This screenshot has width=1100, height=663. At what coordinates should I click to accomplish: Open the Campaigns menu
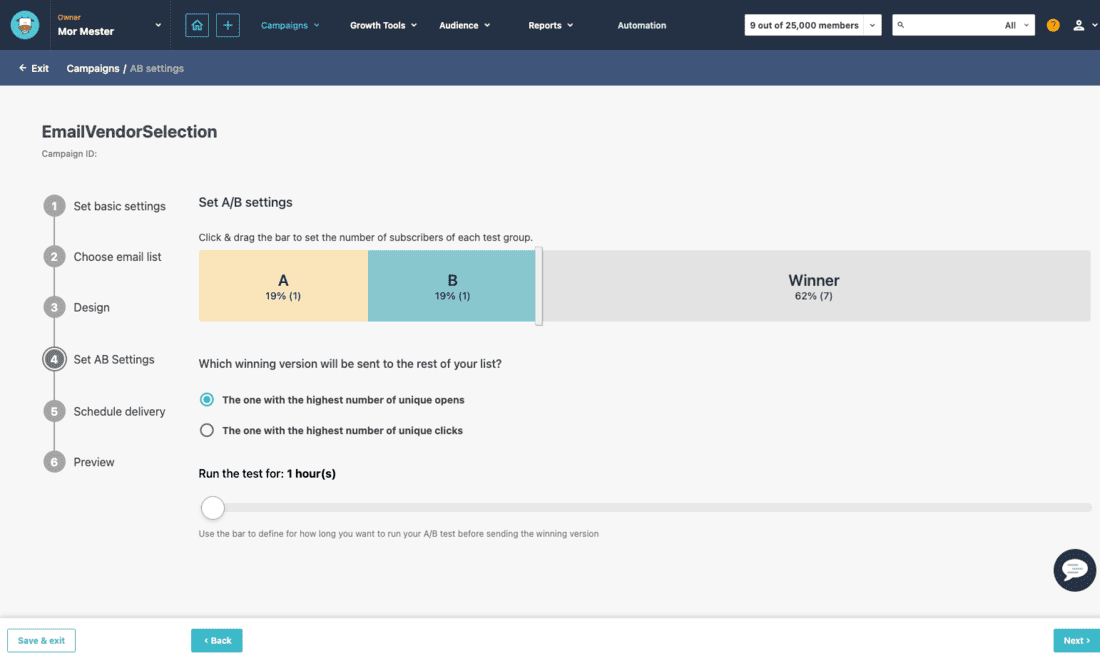[x=290, y=25]
